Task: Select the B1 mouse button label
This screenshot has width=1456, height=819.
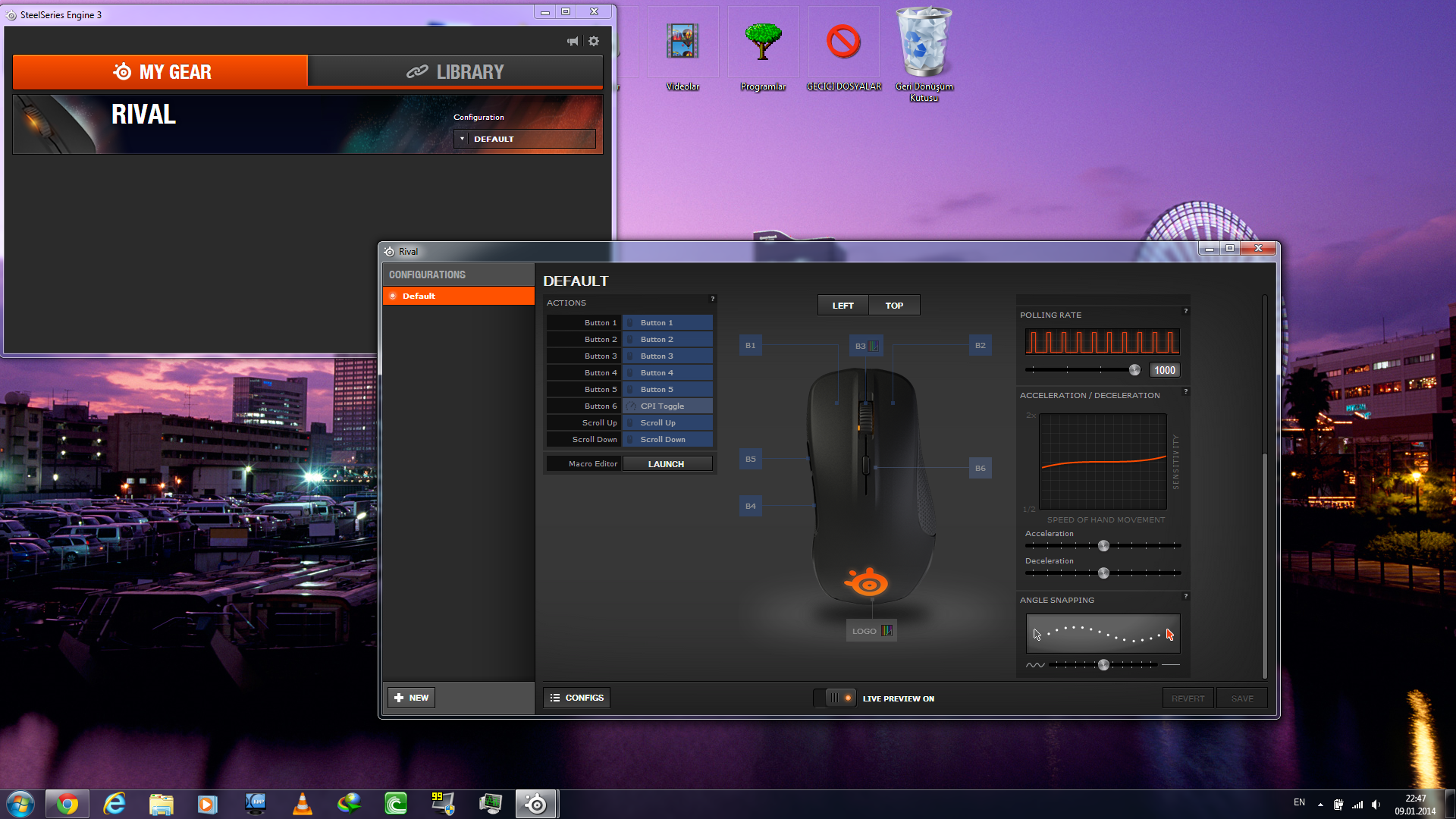Action: click(x=750, y=346)
